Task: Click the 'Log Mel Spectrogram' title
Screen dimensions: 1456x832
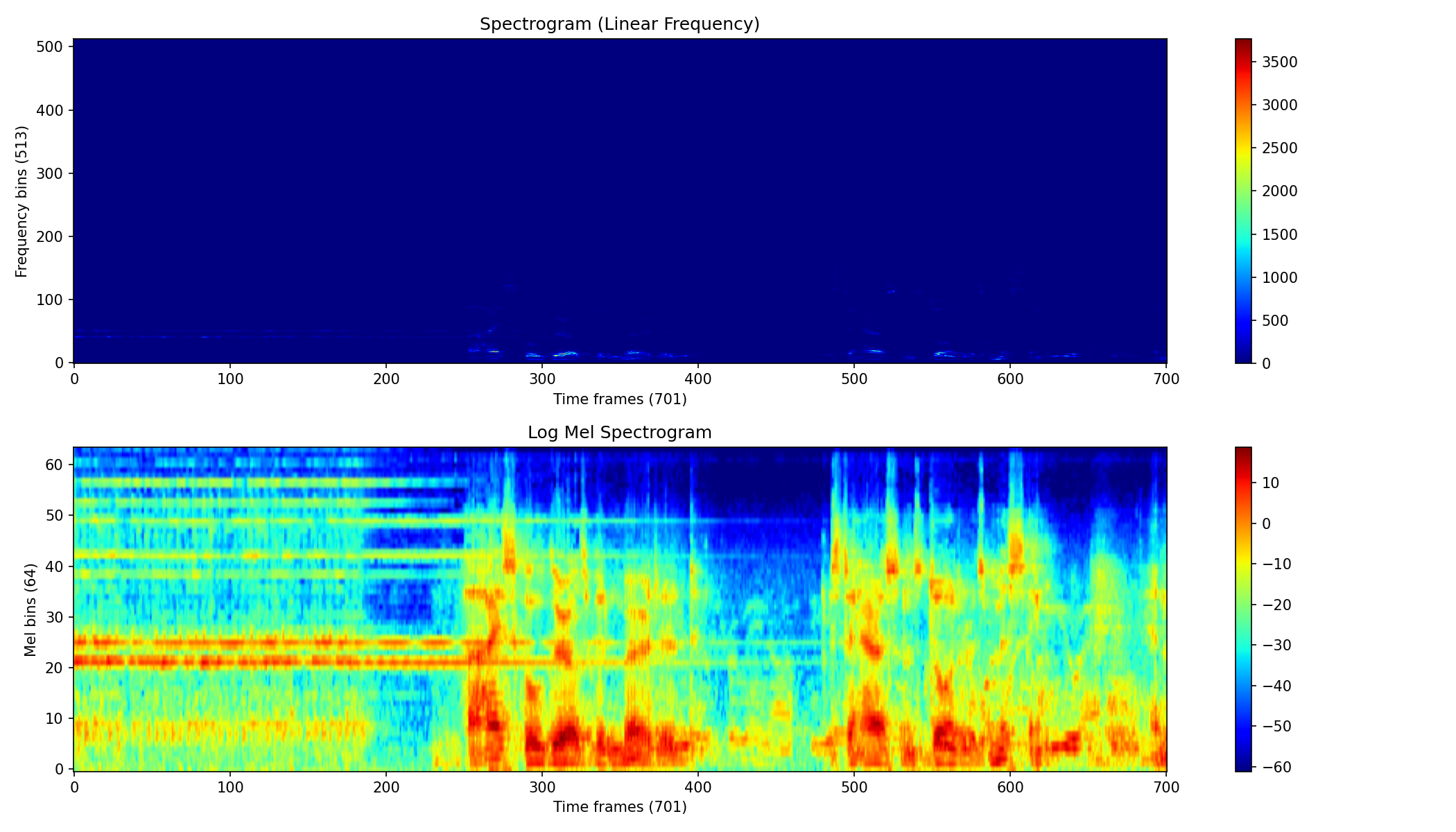Action: 619,433
